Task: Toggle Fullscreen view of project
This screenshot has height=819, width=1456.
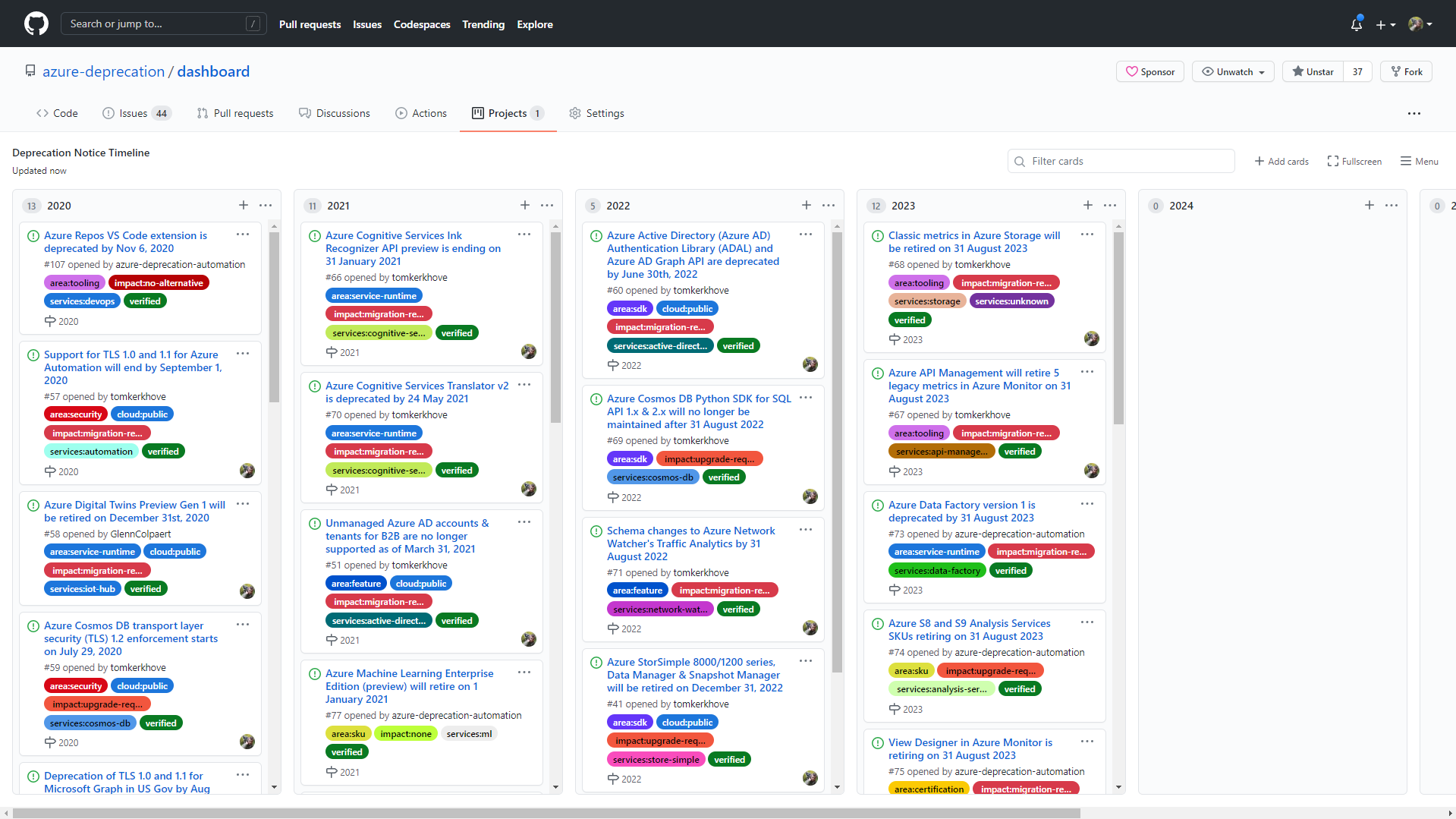Action: click(1354, 161)
